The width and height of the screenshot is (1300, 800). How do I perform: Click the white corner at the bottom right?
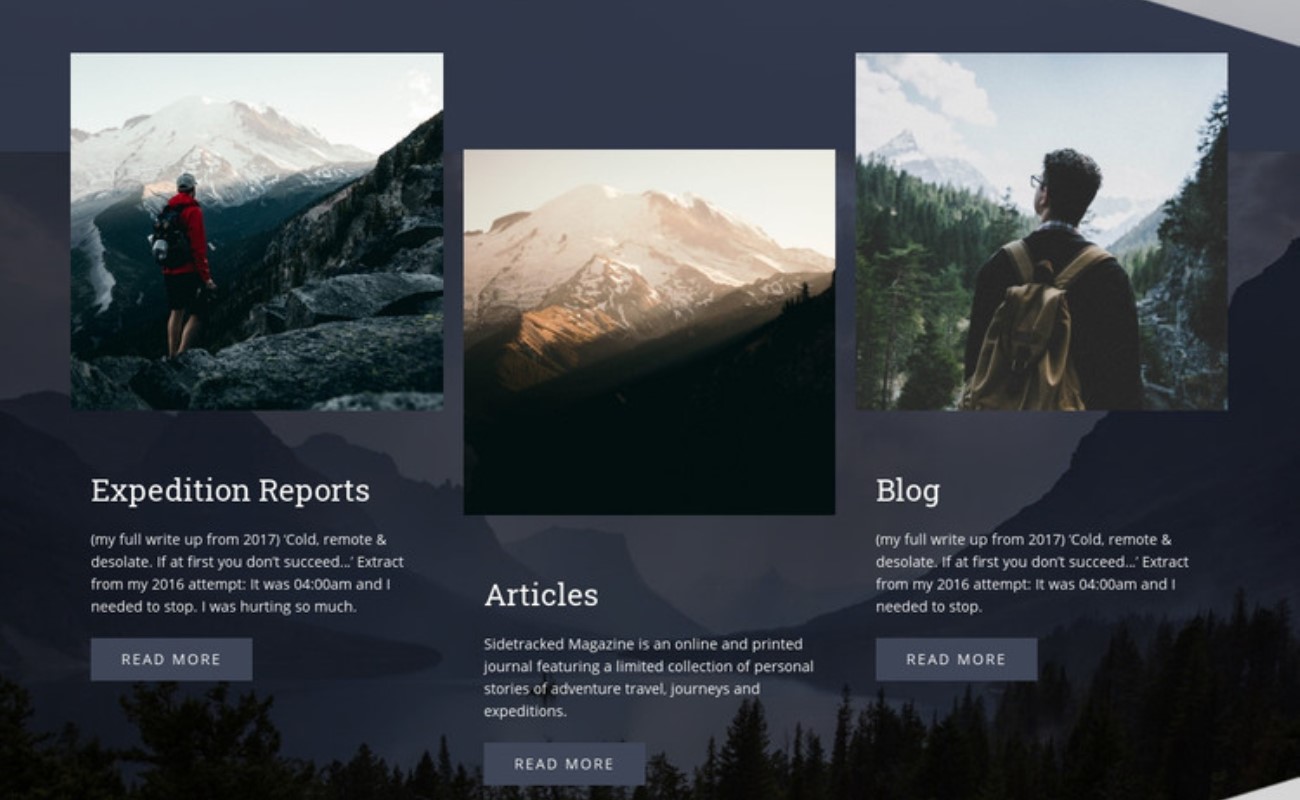pos(1270,790)
